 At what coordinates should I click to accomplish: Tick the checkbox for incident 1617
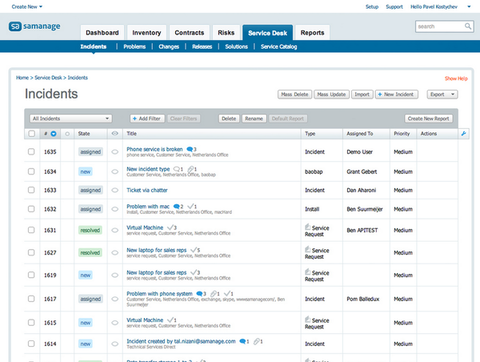pos(31,299)
